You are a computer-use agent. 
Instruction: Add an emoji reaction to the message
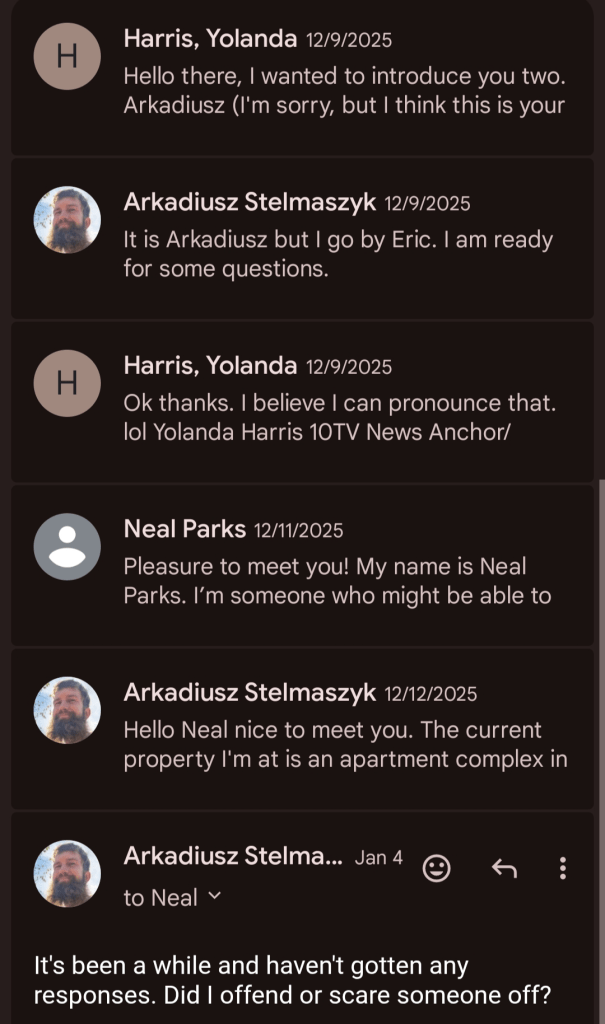[x=437, y=868]
